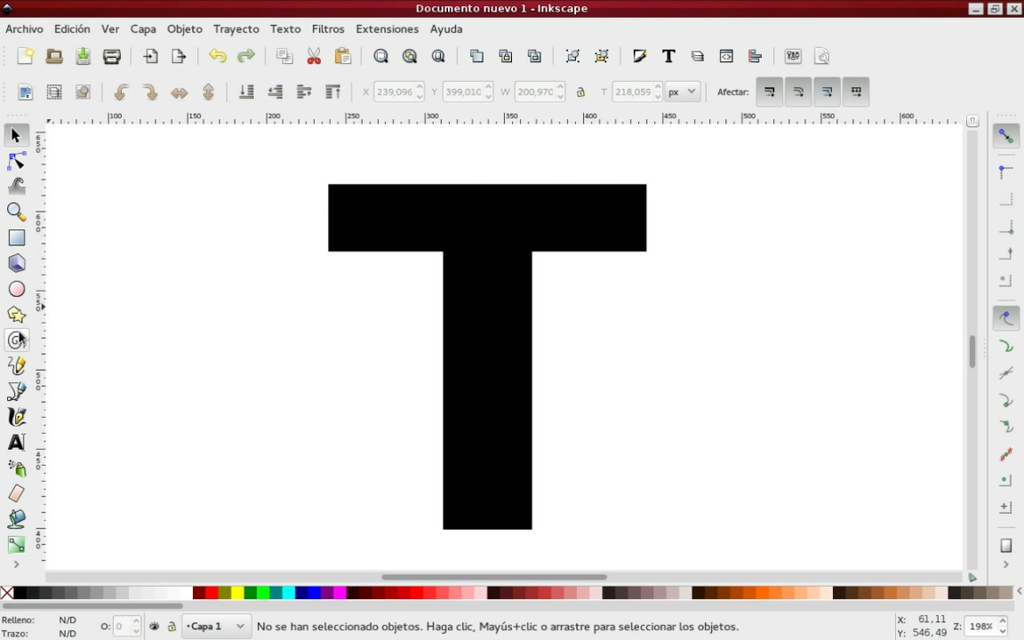The width and height of the screenshot is (1024, 640).
Task: Select the Spiral tool
Action: point(16,340)
